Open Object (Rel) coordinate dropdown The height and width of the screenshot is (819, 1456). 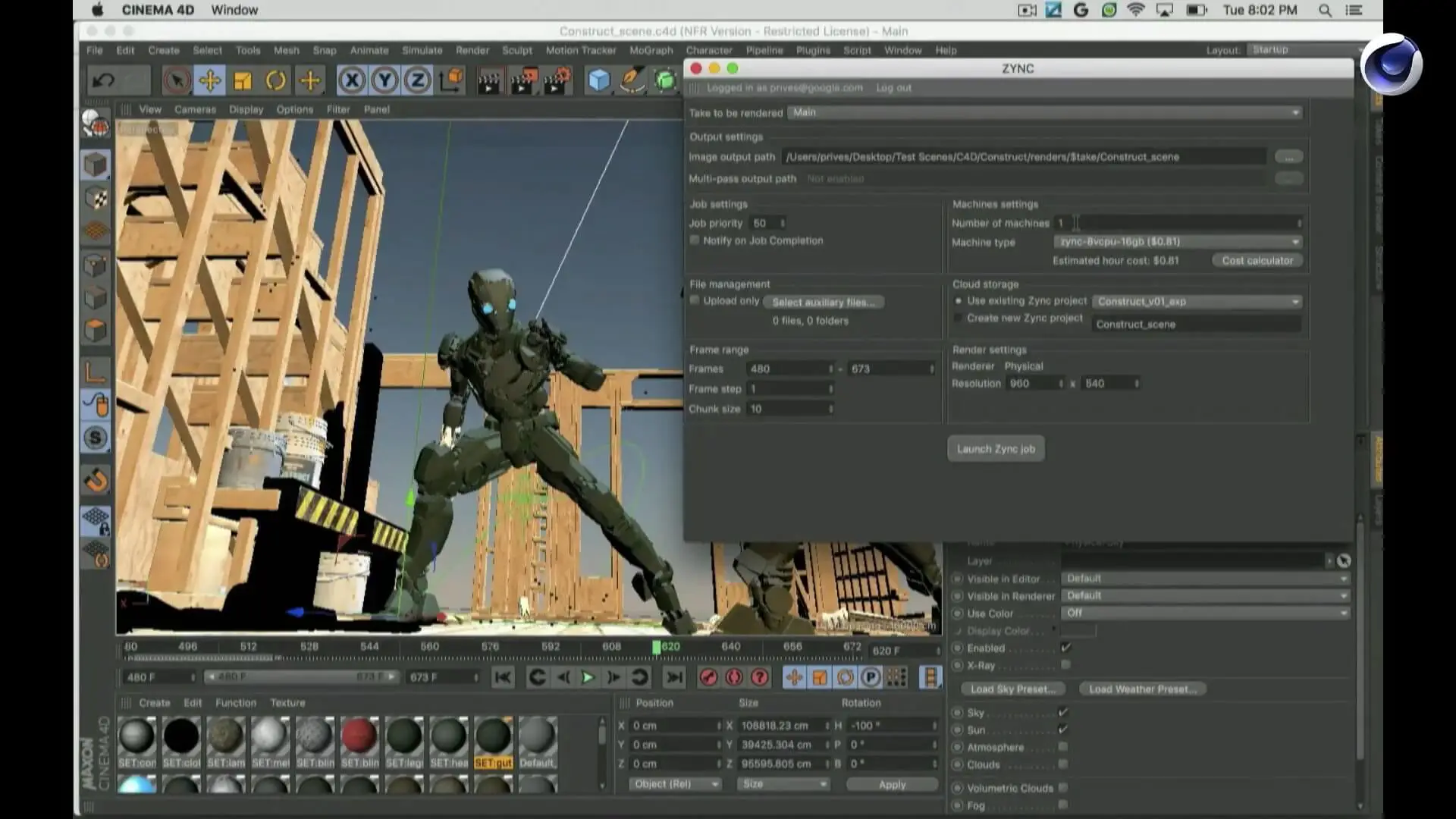click(x=676, y=784)
